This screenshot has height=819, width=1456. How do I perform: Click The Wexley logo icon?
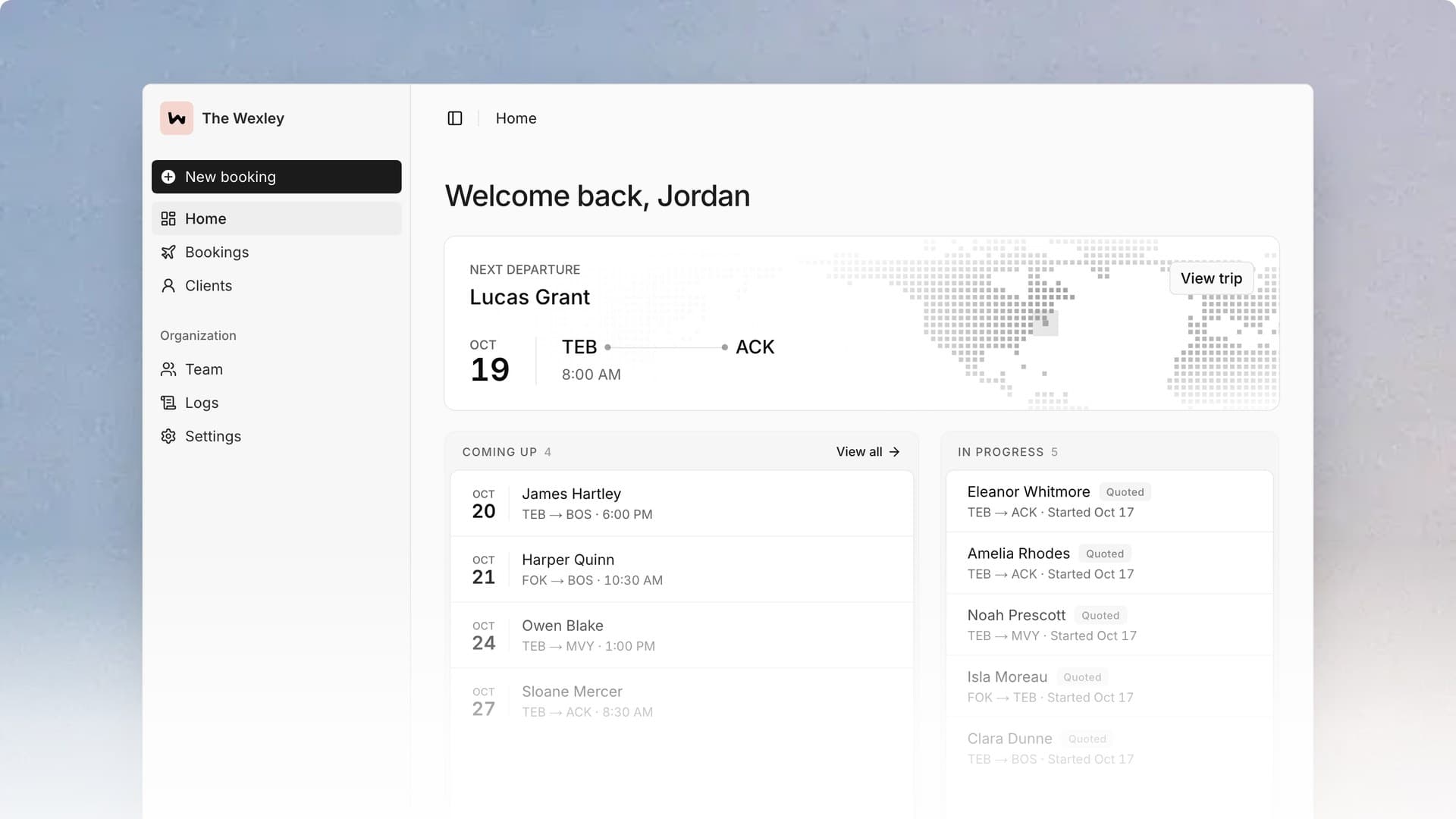click(177, 118)
